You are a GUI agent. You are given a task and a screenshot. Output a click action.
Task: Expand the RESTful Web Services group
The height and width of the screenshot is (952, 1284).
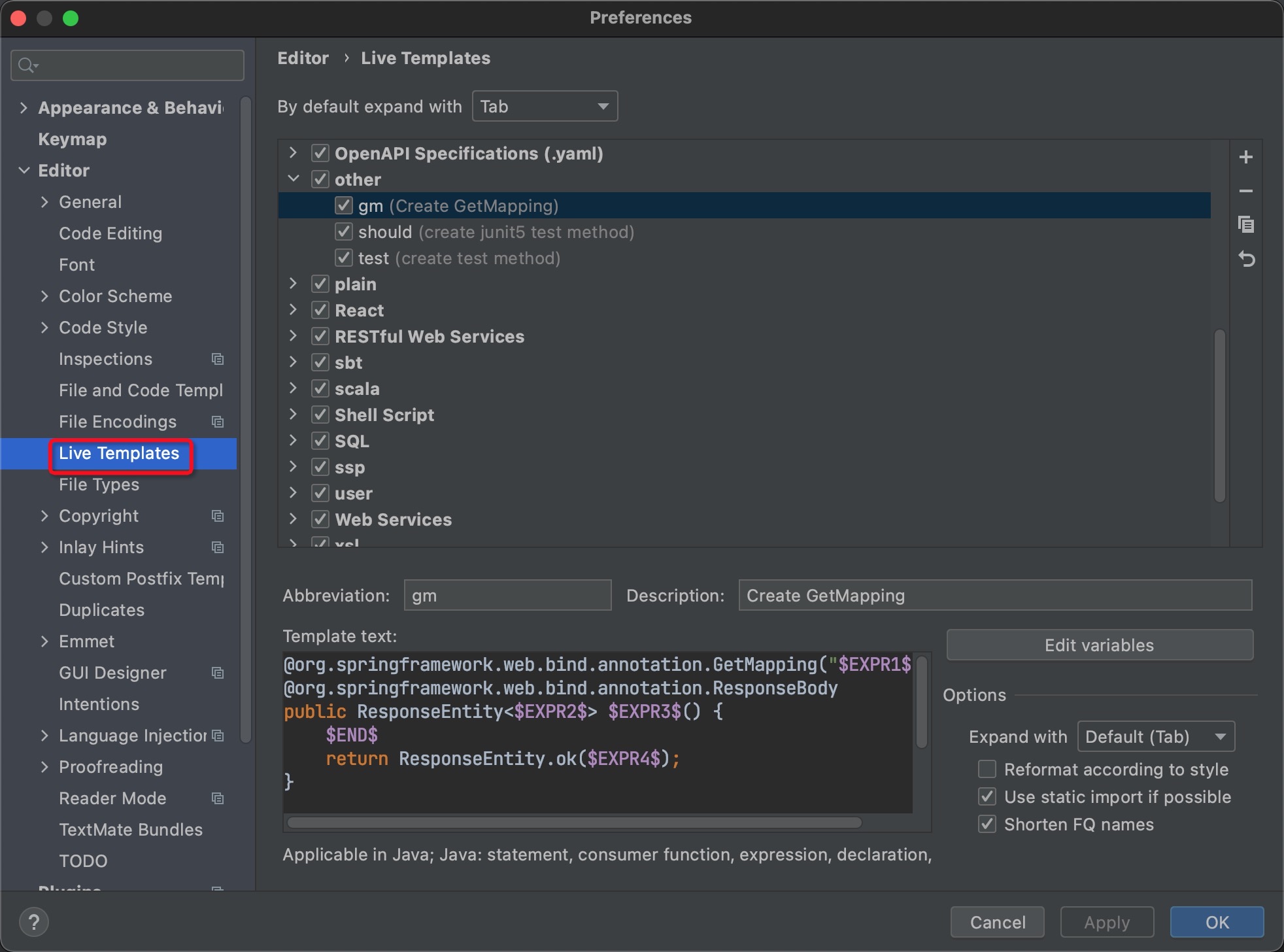tap(294, 336)
